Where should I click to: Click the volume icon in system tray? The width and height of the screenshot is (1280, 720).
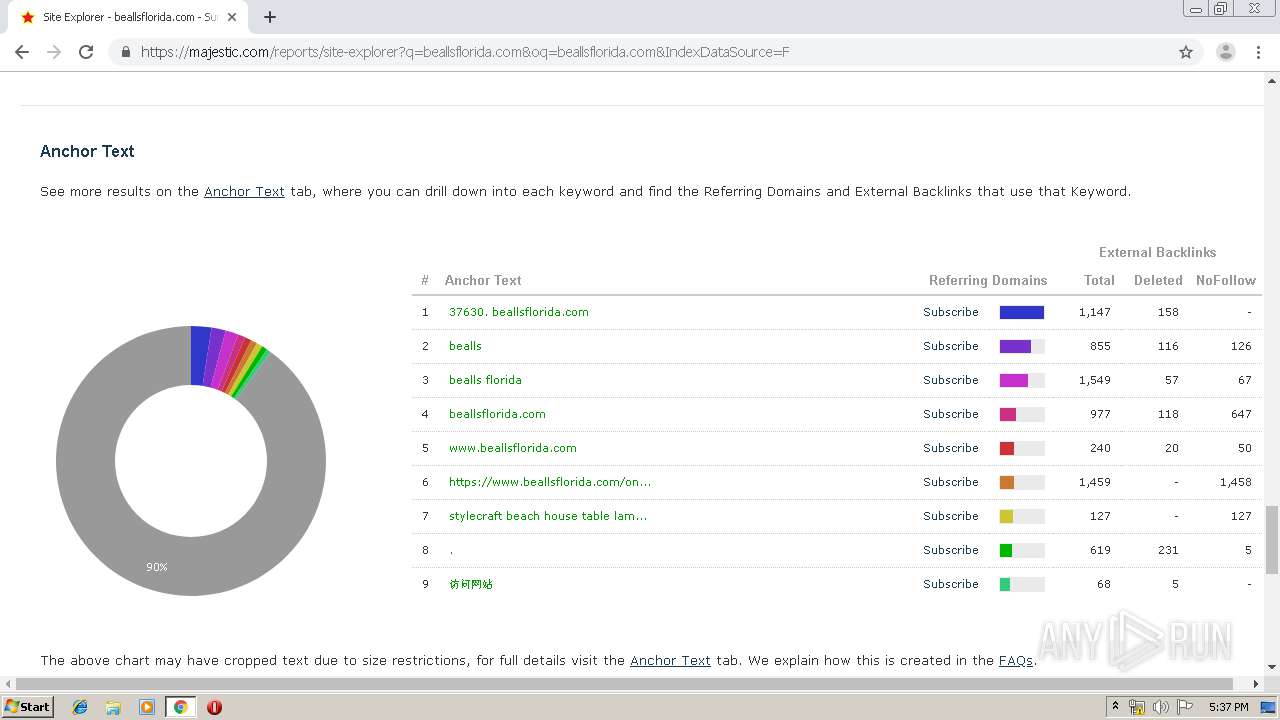coord(1160,707)
